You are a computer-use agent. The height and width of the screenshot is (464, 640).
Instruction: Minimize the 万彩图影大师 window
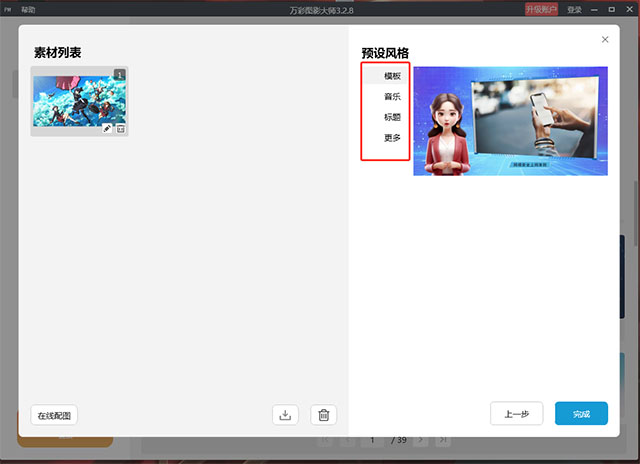[594, 9]
